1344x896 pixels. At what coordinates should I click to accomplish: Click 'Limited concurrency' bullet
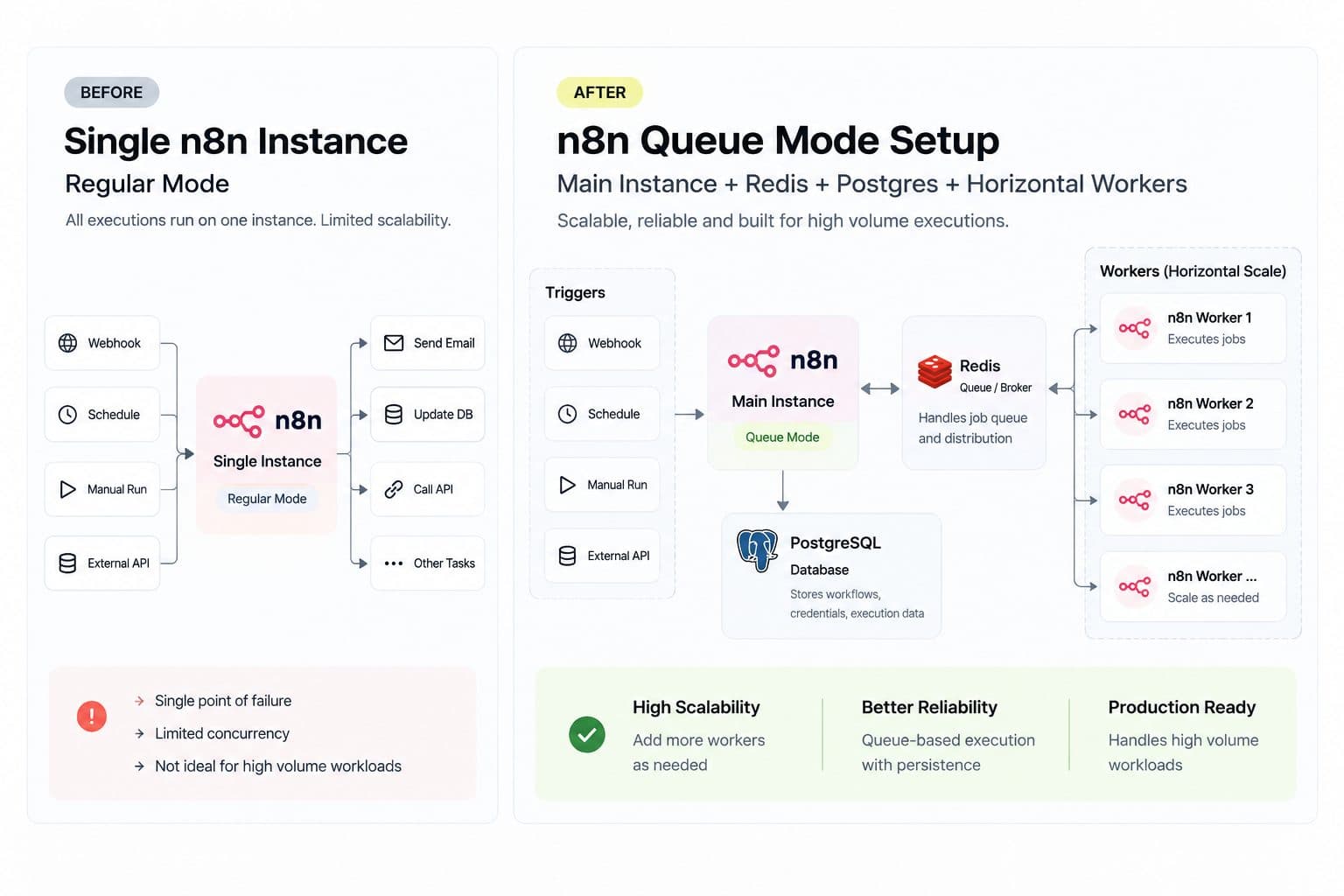click(222, 733)
